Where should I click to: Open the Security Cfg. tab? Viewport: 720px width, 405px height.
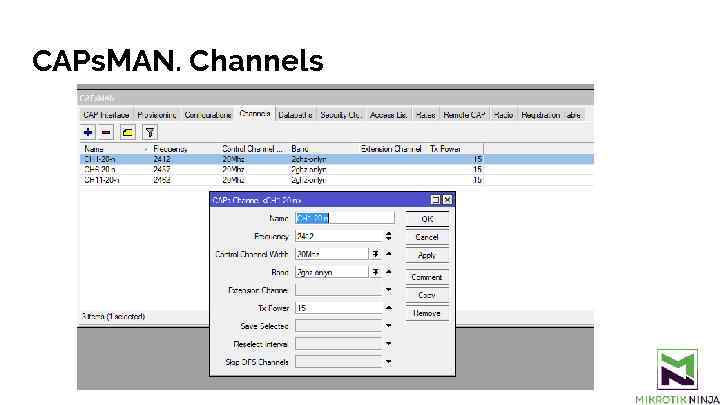point(341,115)
